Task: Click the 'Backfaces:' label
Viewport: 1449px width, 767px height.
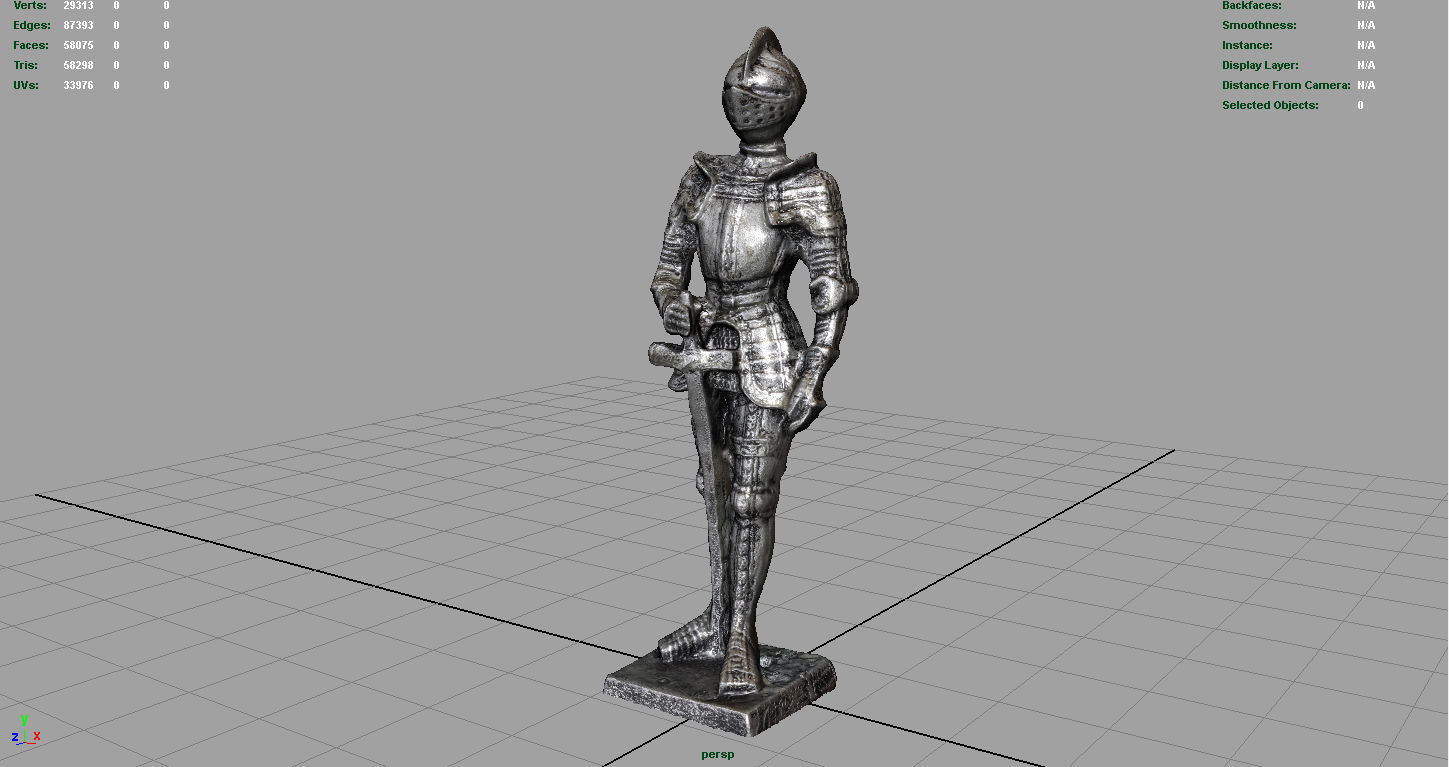Action: click(x=1251, y=6)
